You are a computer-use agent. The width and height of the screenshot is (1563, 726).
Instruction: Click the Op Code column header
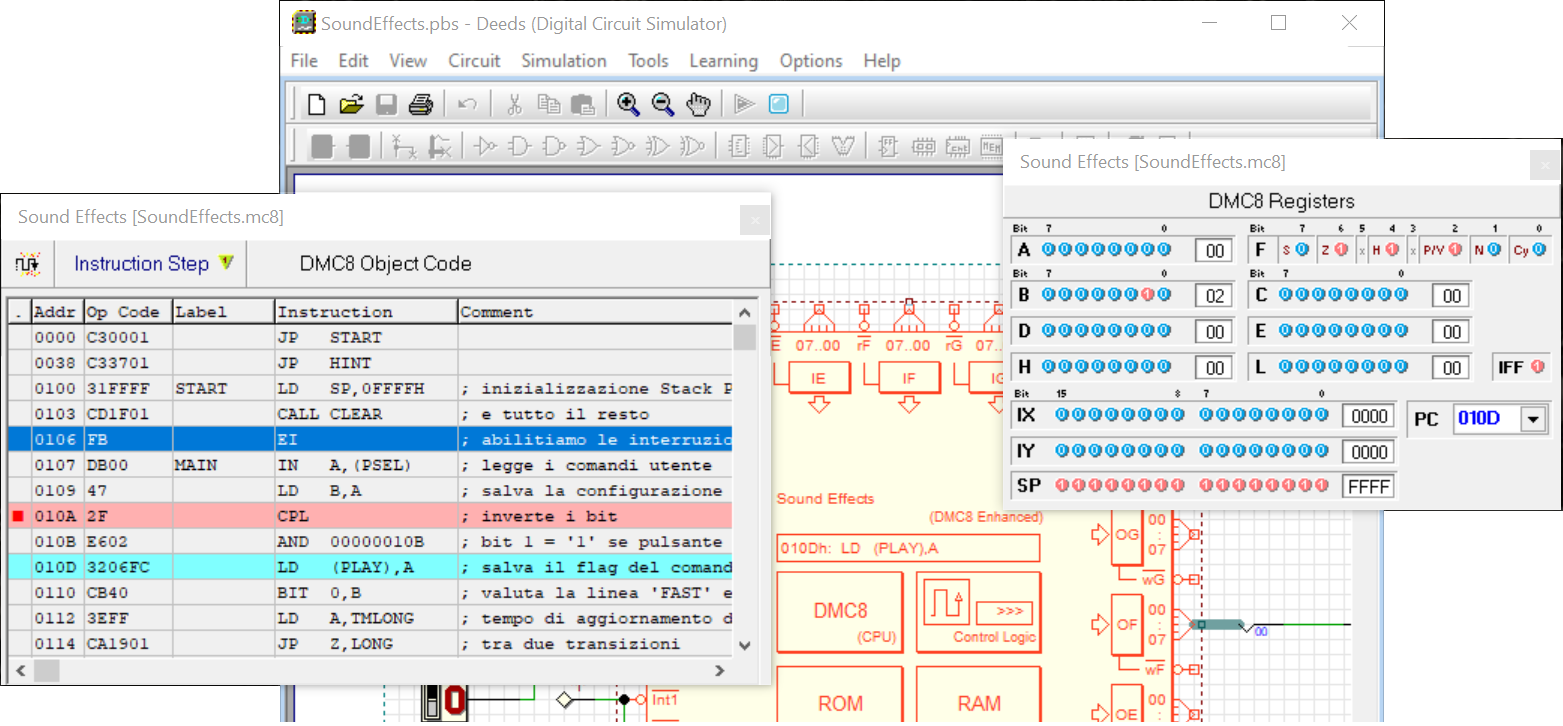127,312
